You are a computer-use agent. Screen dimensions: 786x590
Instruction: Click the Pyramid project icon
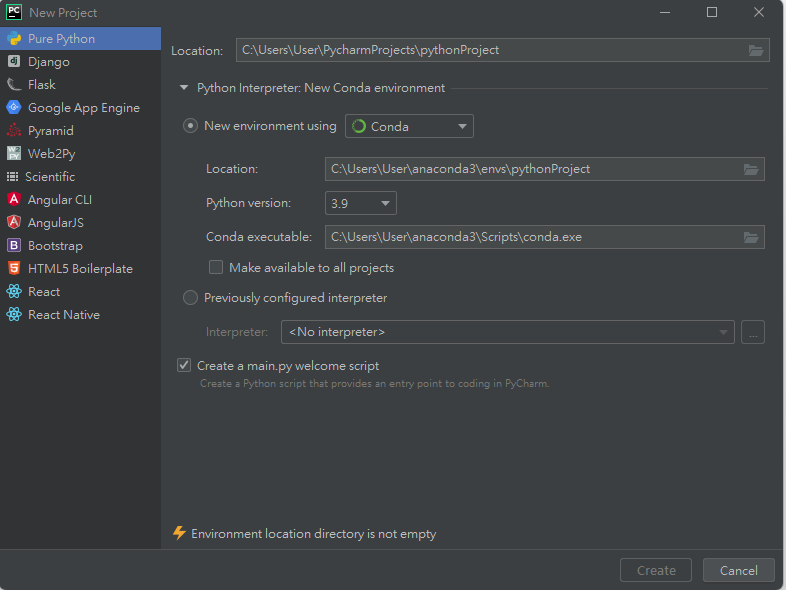pos(14,131)
